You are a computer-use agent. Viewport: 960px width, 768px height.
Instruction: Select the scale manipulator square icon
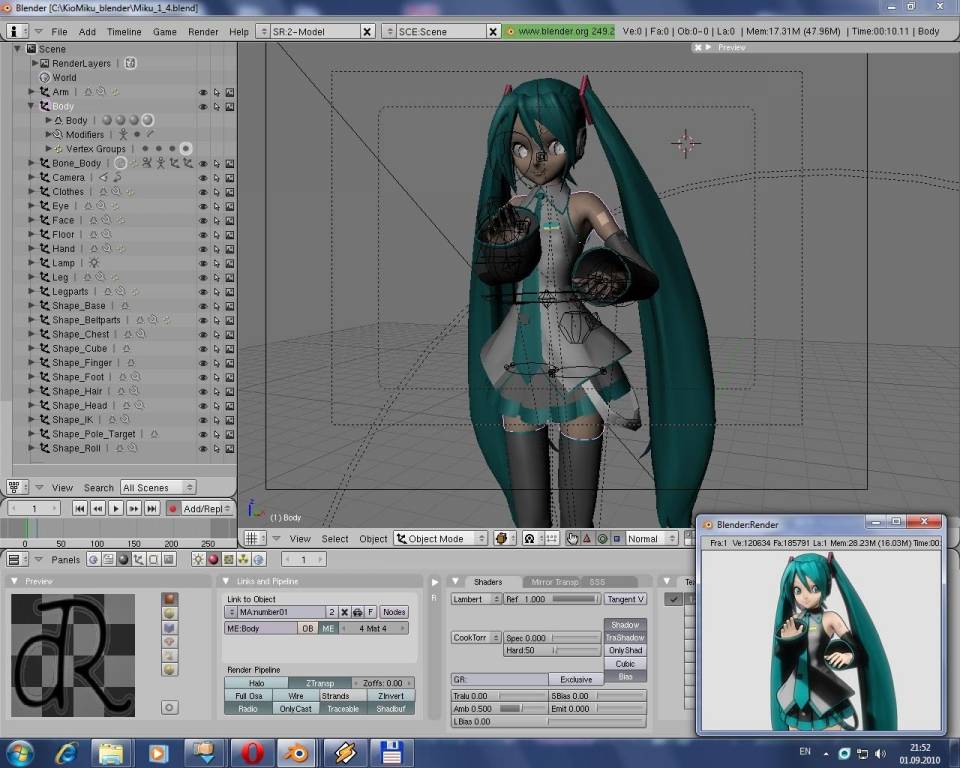point(617,538)
